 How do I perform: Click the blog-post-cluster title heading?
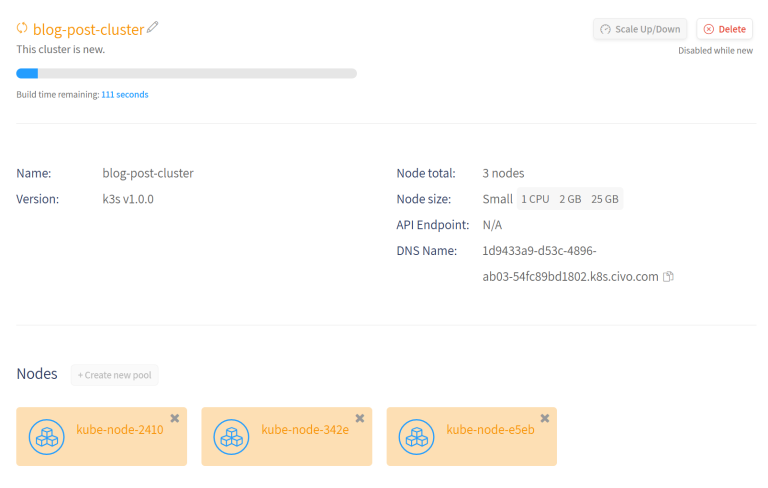point(89,29)
